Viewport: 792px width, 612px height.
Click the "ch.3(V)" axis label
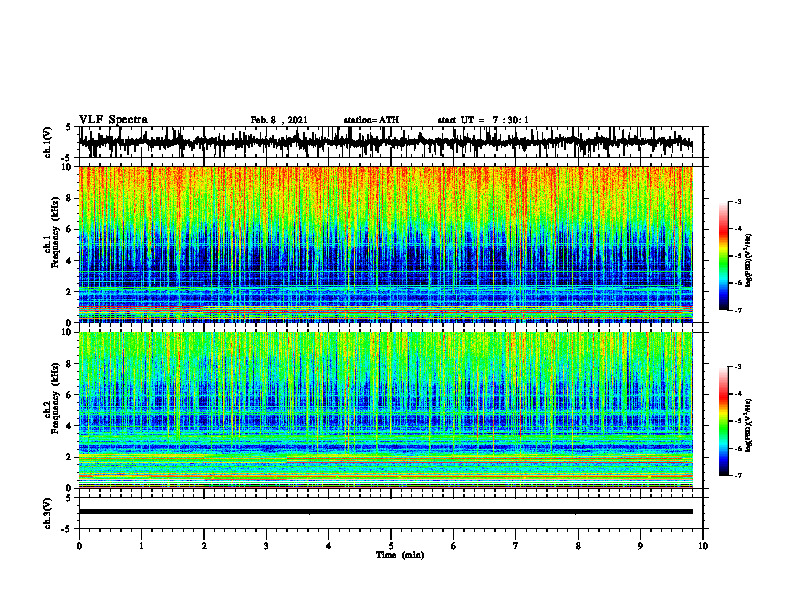(48, 513)
